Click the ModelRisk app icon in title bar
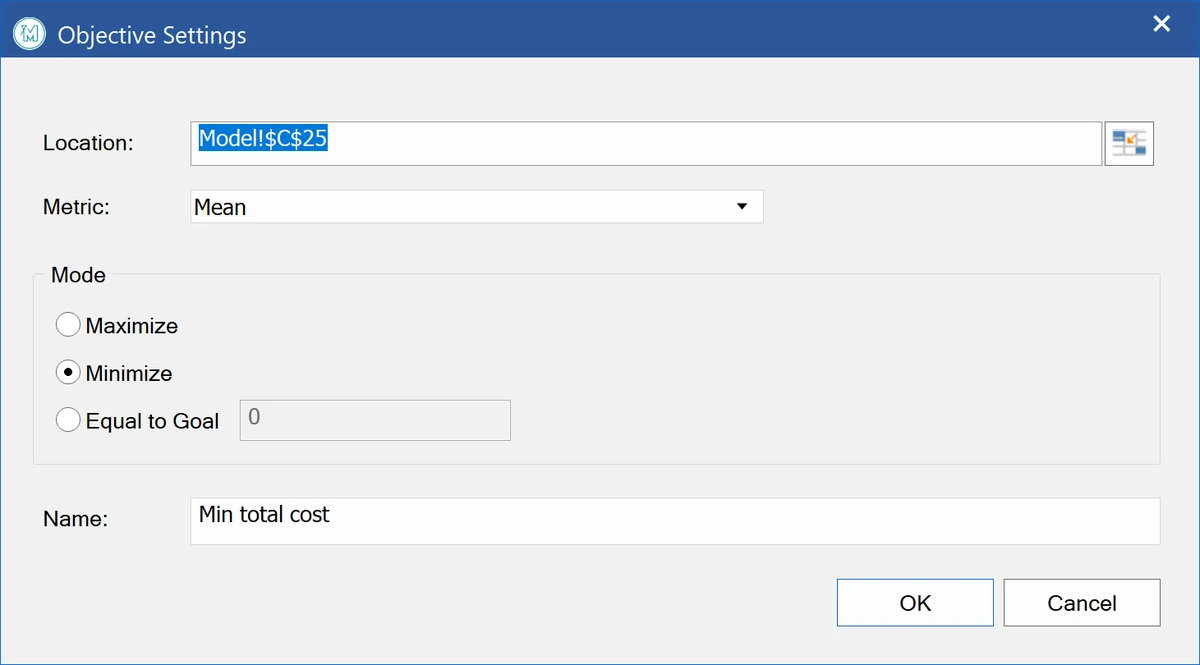This screenshot has width=1200, height=665. pos(28,34)
